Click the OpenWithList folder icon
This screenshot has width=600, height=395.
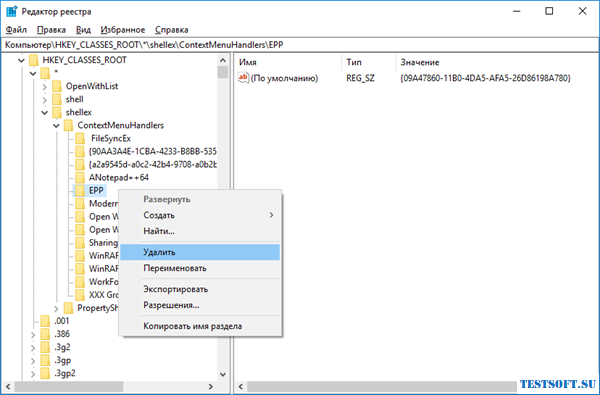point(57,86)
